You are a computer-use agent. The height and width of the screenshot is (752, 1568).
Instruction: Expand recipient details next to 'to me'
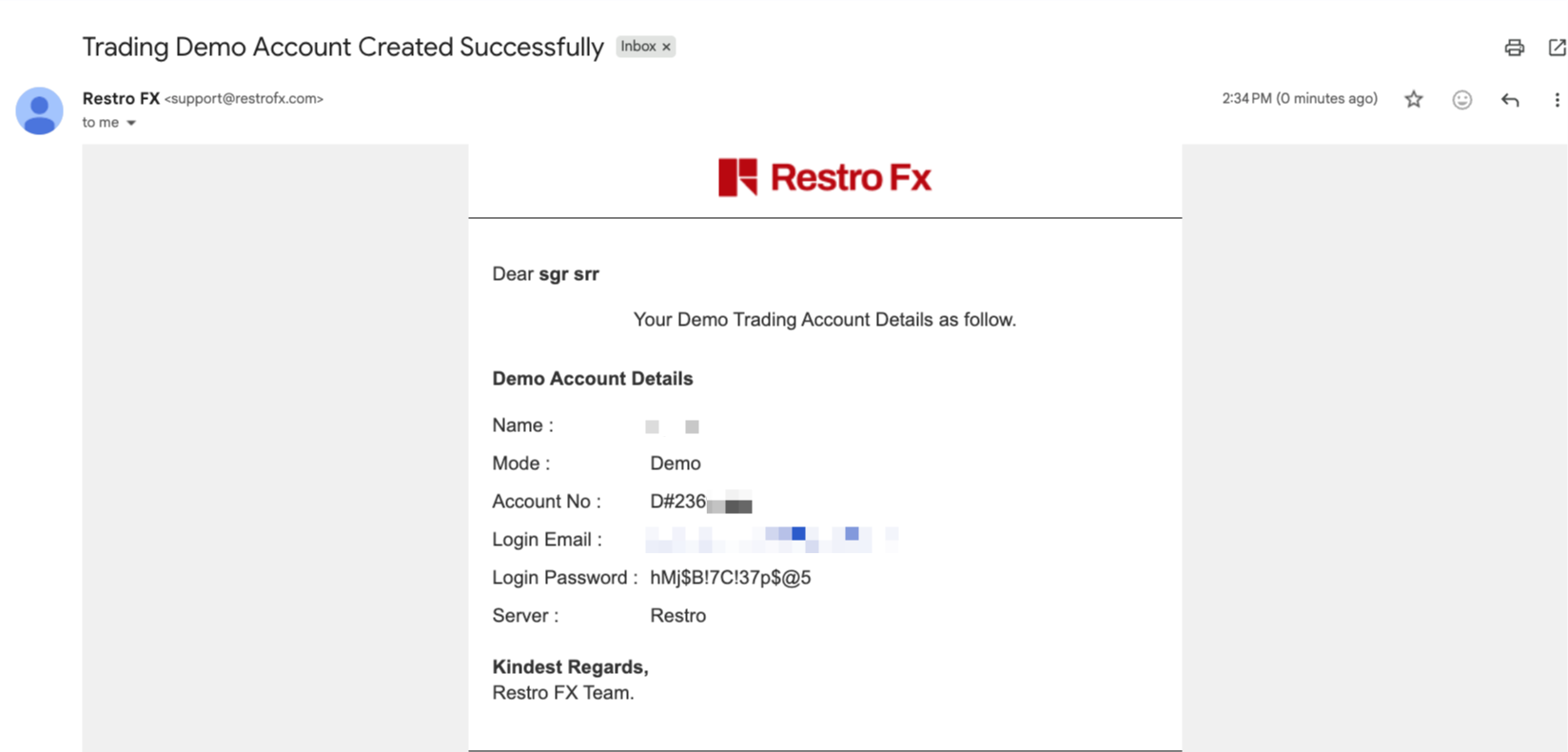[131, 123]
